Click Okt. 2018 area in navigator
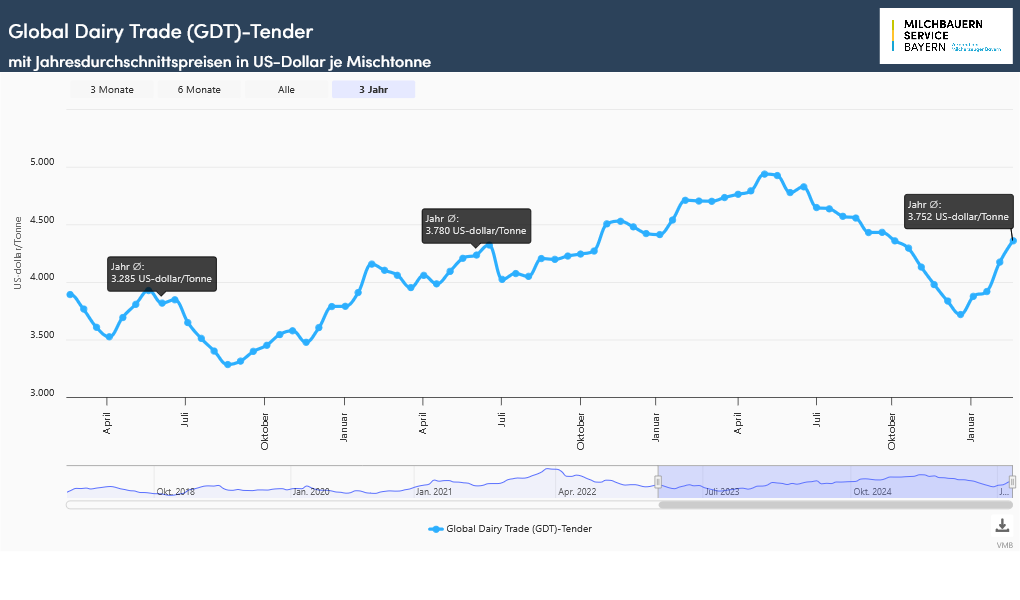The image size is (1020, 600). 178,491
